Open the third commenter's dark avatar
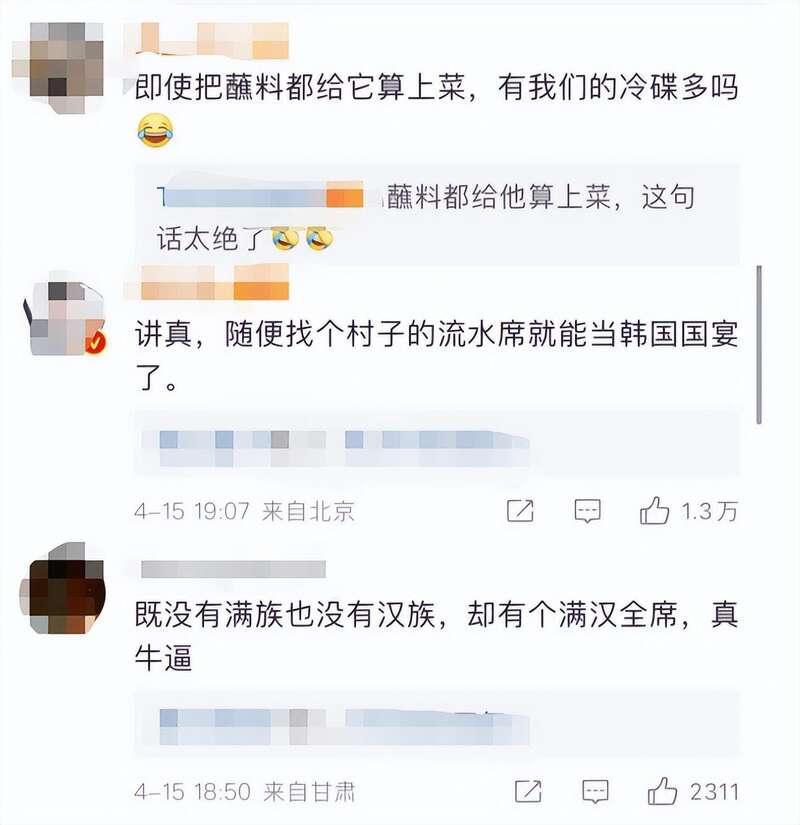The image size is (800, 825). pos(62,588)
